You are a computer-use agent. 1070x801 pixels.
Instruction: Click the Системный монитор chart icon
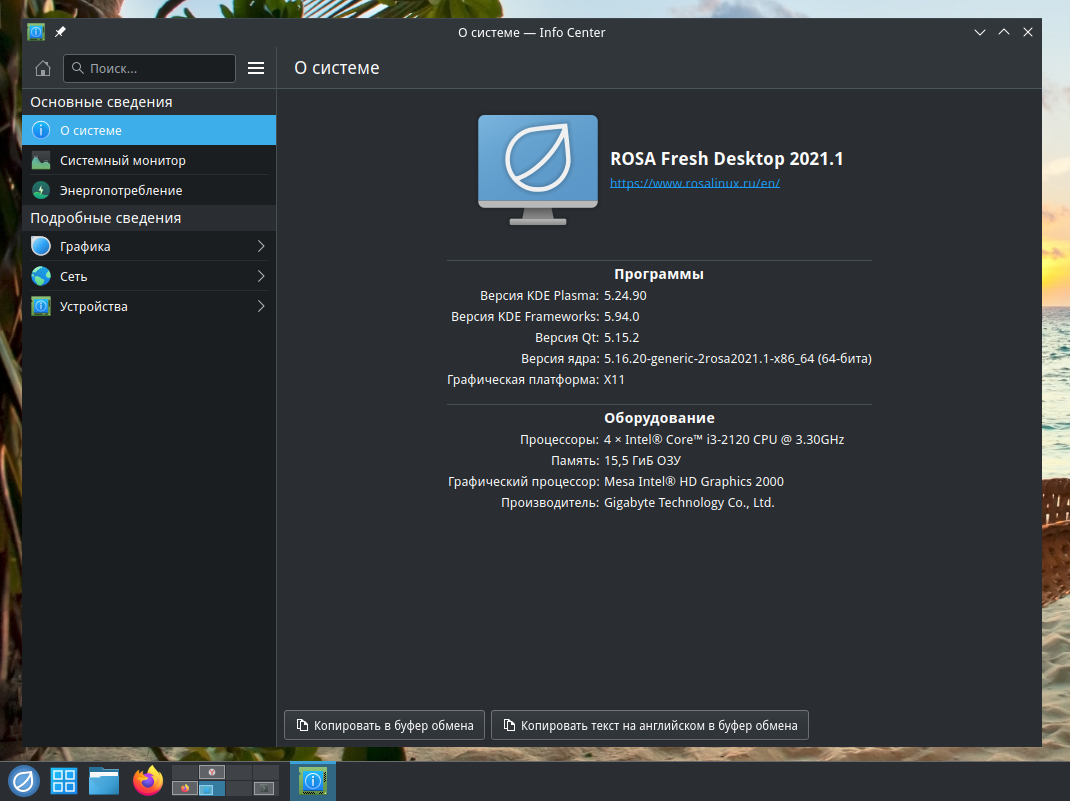pos(41,160)
